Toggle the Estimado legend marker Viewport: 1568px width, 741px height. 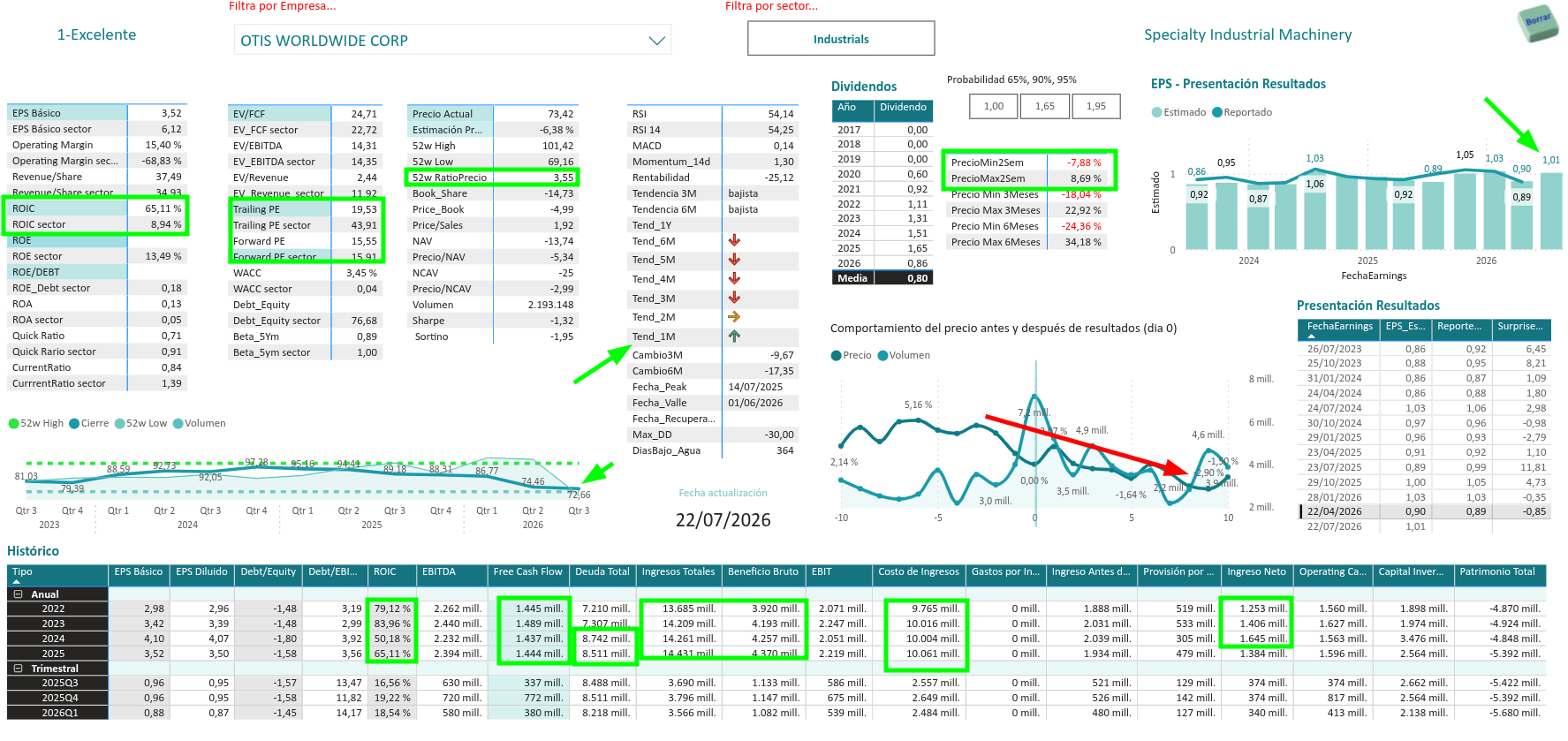(1157, 112)
